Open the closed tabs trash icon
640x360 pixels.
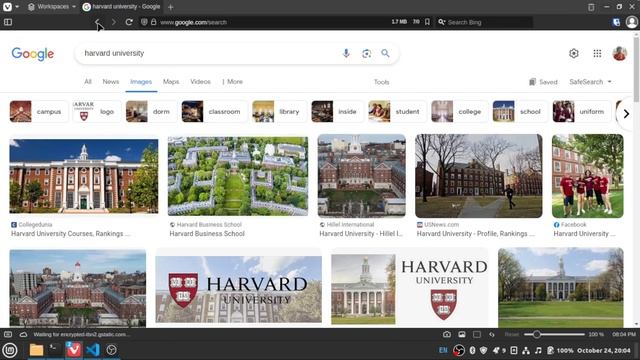tap(591, 7)
